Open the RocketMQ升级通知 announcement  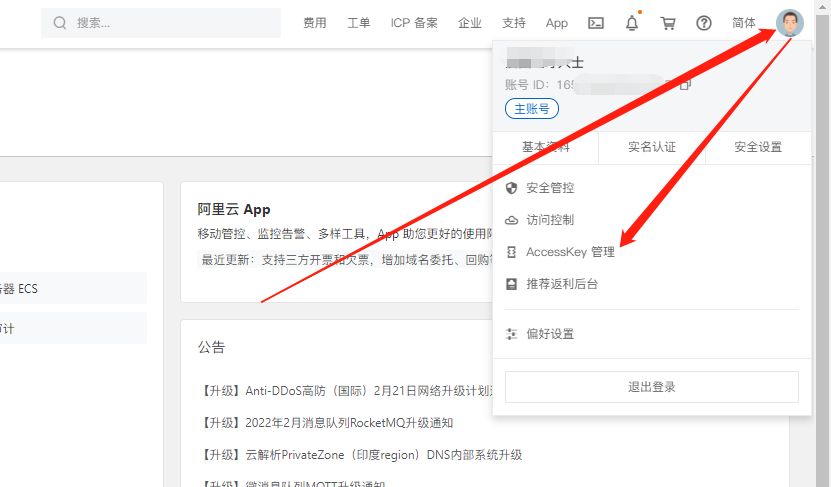point(325,423)
